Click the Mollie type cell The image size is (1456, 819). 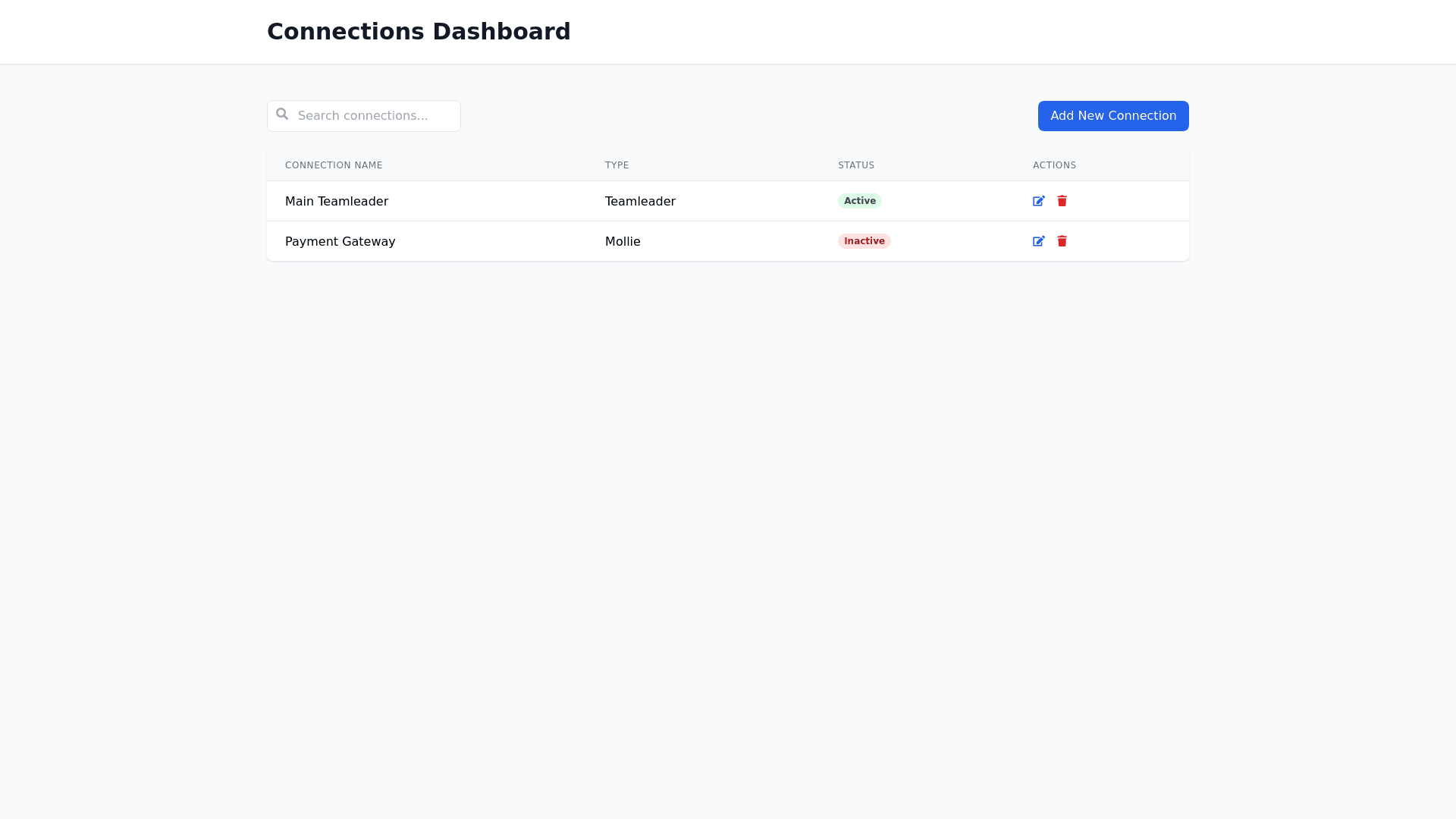pyautogui.click(x=623, y=242)
